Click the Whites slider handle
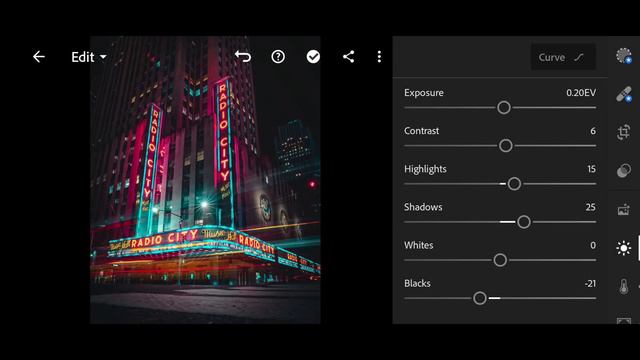The image size is (640, 360). click(x=500, y=260)
